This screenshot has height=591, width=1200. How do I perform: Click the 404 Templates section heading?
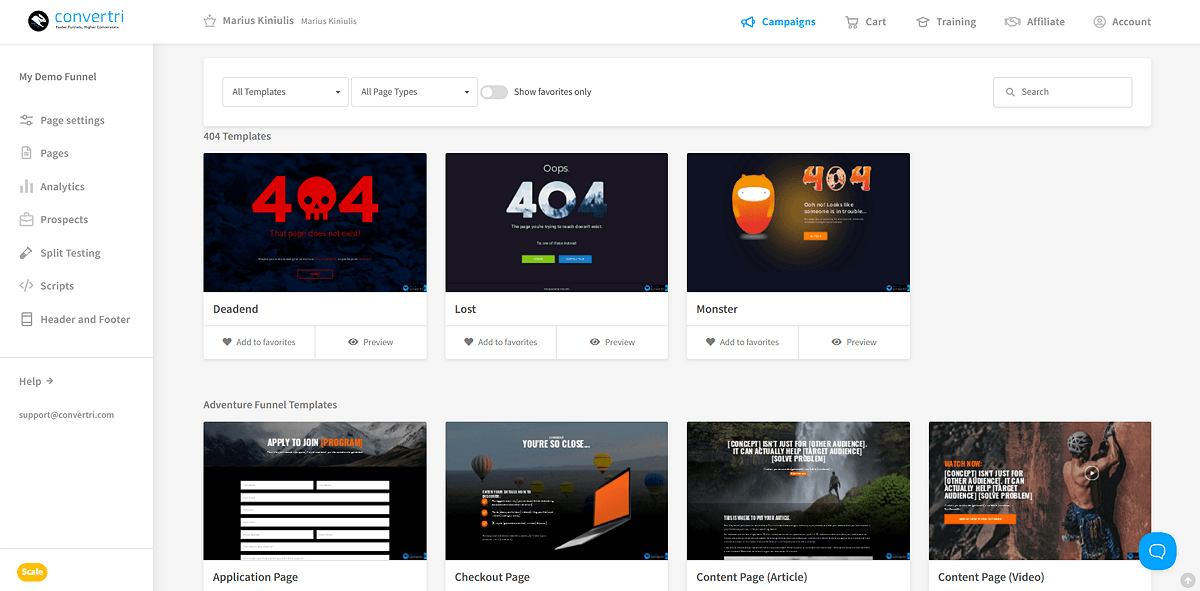tap(237, 136)
